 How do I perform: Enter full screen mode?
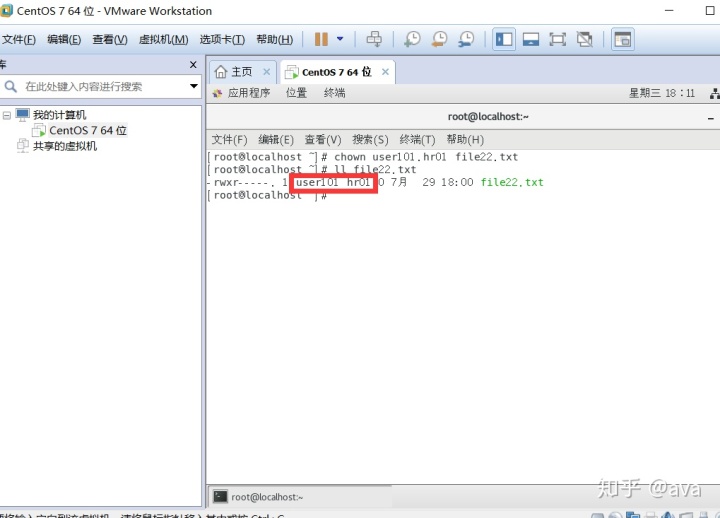[557, 39]
